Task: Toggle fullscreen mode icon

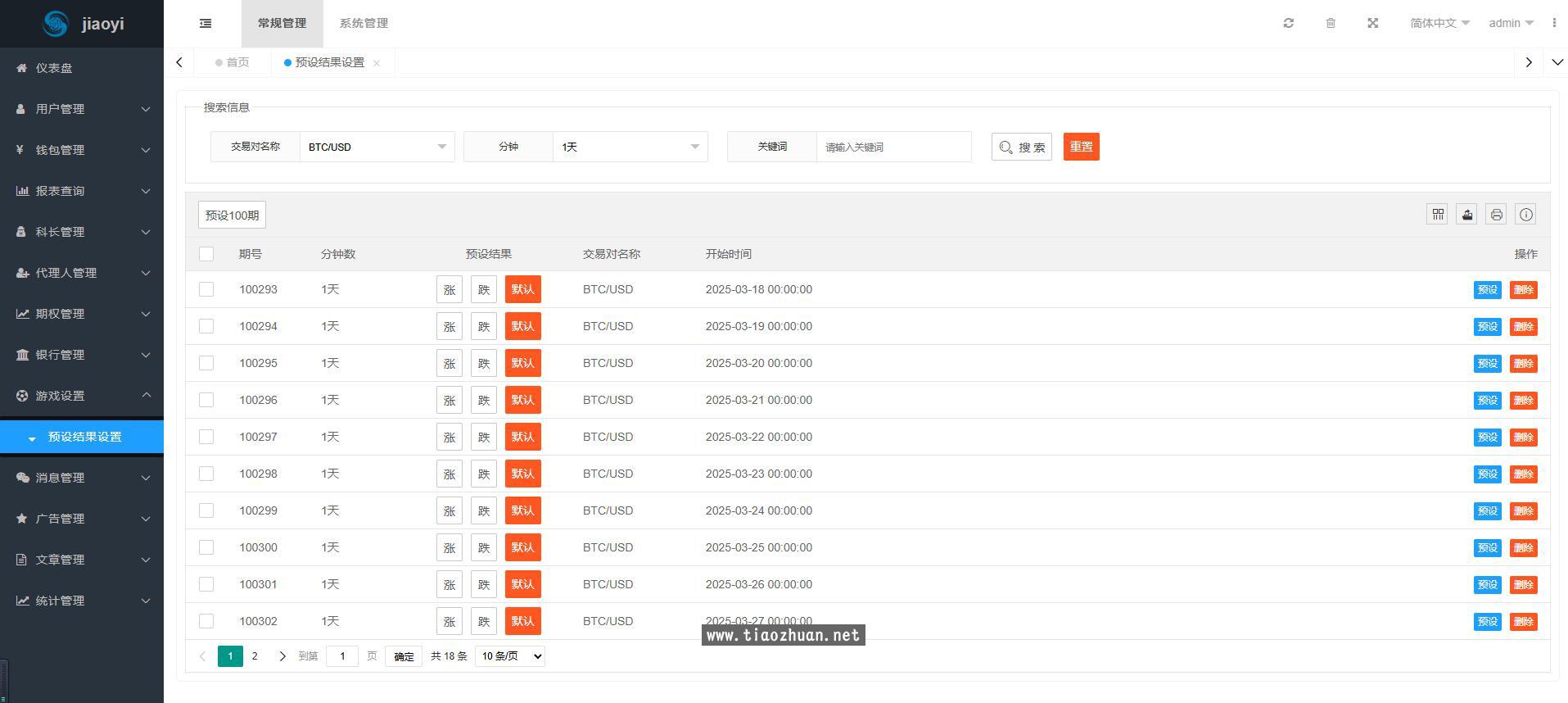Action: coord(1373,23)
